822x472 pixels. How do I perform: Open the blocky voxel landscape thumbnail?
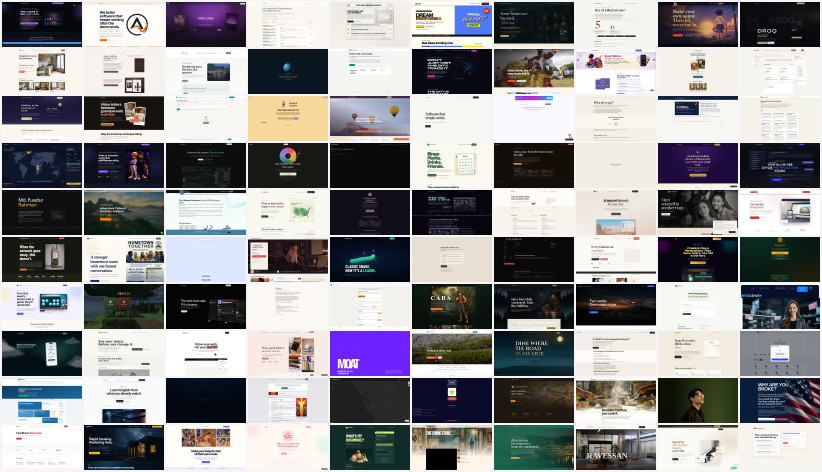pyautogui.click(x=124, y=306)
